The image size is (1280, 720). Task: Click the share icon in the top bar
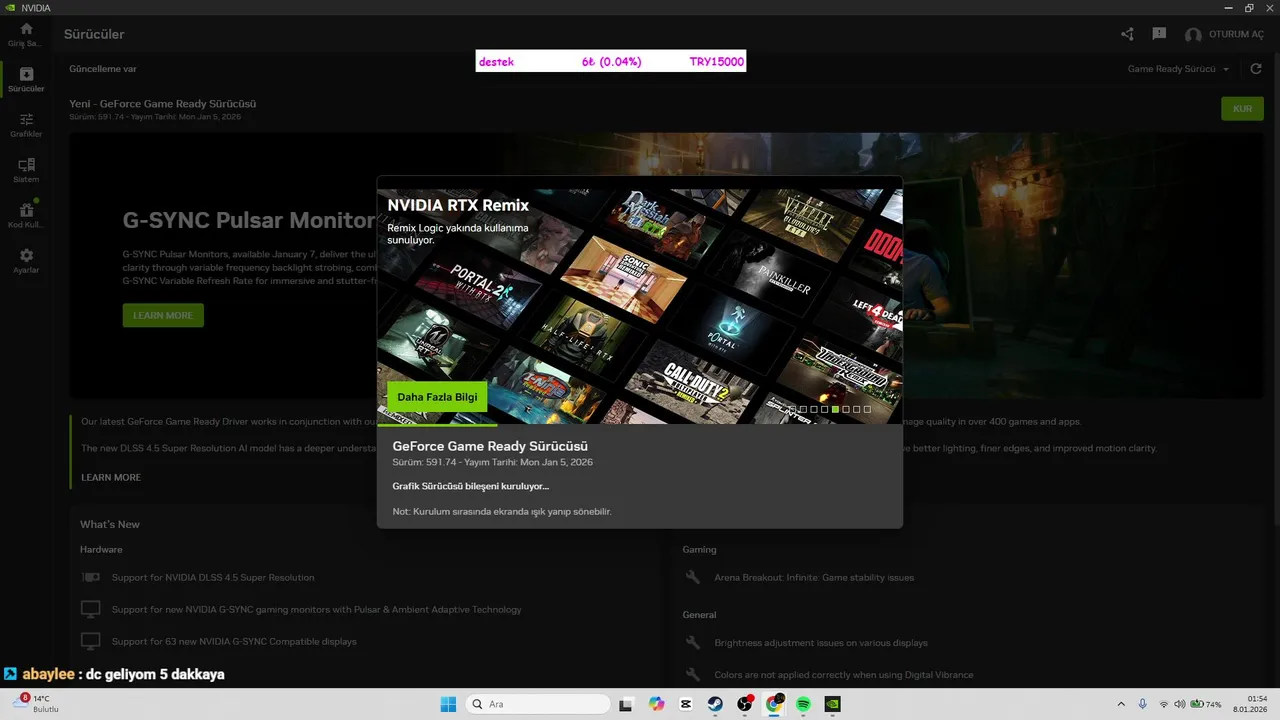pyautogui.click(x=1127, y=34)
